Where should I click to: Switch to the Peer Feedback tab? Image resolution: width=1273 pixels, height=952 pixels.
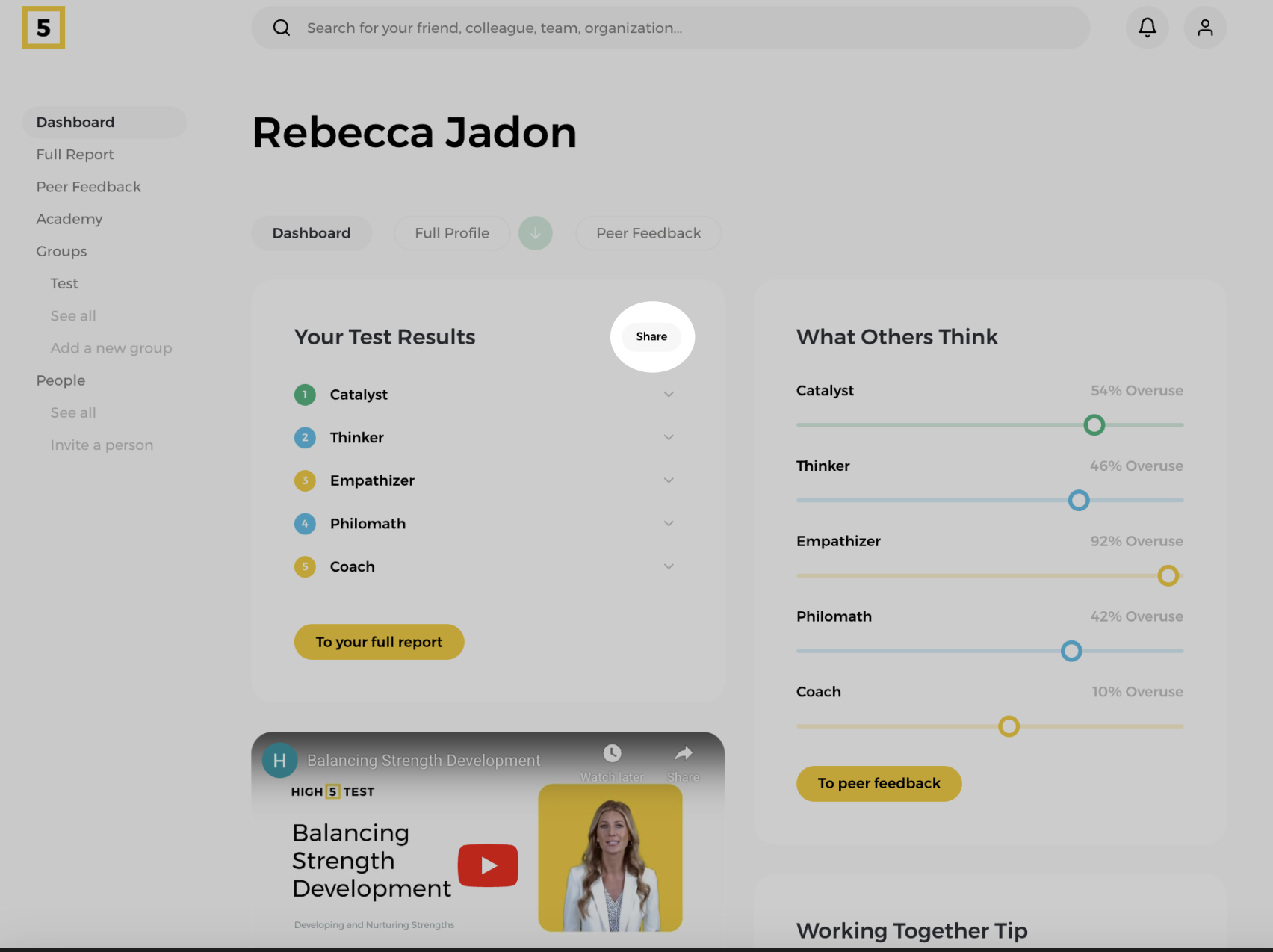(x=648, y=233)
